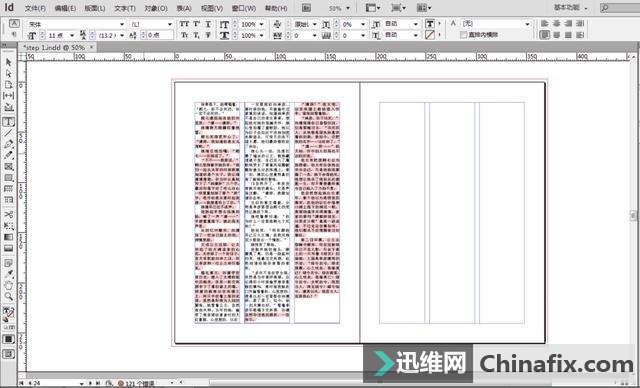
Task: Open the 视图(V) menu
Action: [212, 8]
